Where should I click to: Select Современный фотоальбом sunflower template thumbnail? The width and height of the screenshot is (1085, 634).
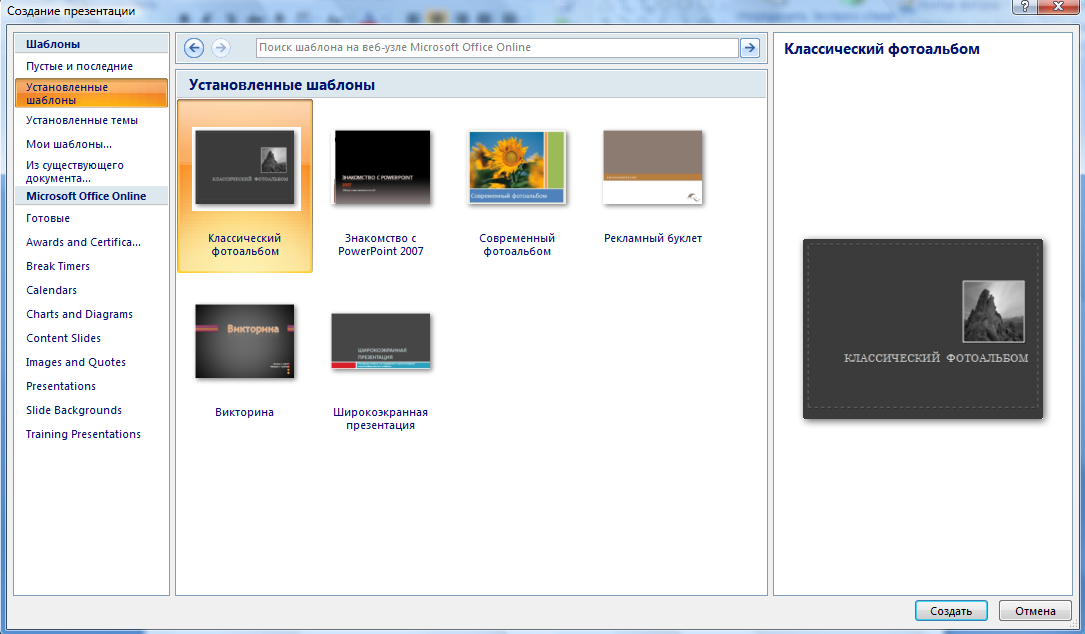click(517, 167)
